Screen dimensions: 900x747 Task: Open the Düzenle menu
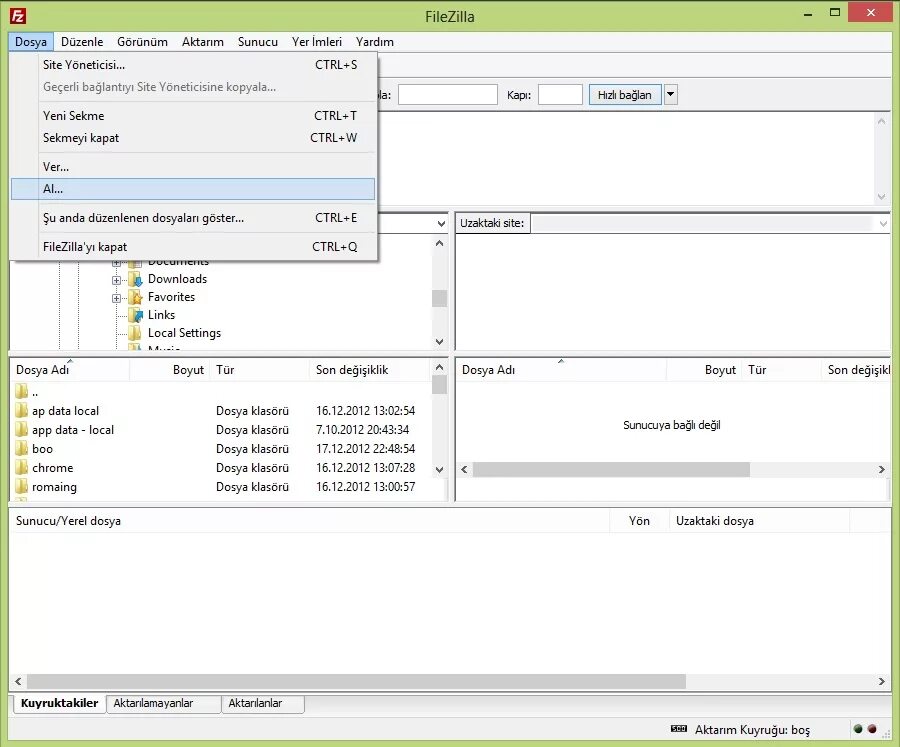(x=82, y=42)
